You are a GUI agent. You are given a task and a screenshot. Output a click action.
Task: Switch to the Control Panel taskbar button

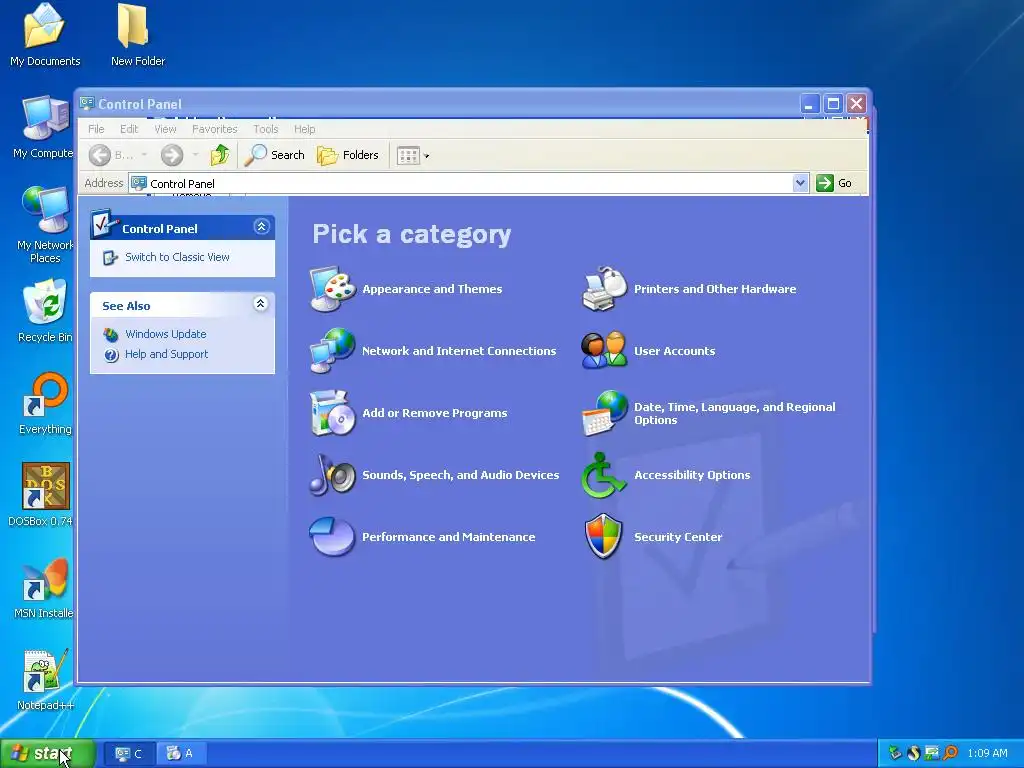coord(129,754)
